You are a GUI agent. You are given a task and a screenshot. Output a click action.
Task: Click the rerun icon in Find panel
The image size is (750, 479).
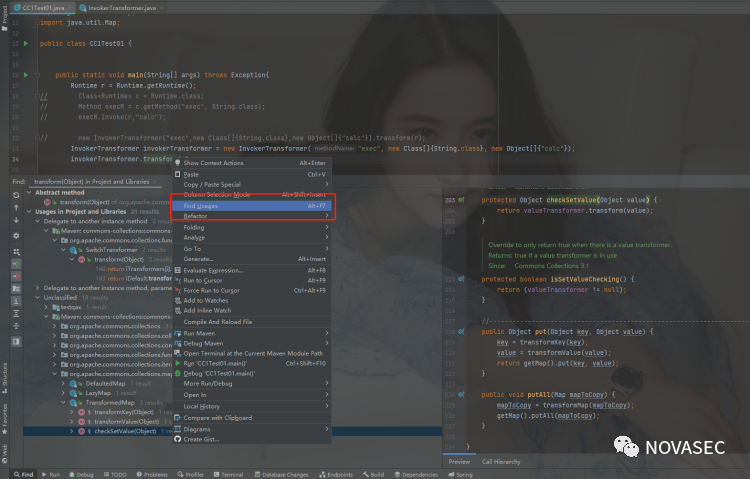16,194
